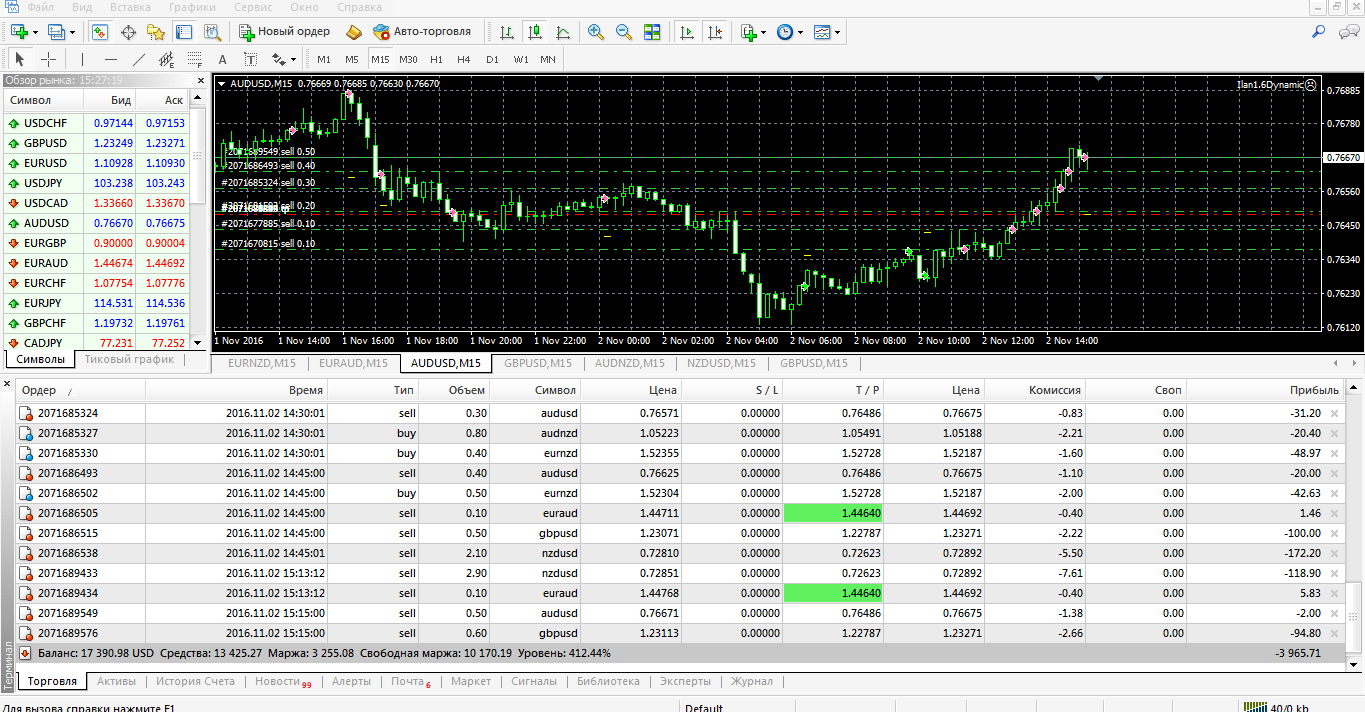Screen dimensions: 1365x712
Task: Click the chart shift triangle marker atop chart
Action: (x=1099, y=78)
